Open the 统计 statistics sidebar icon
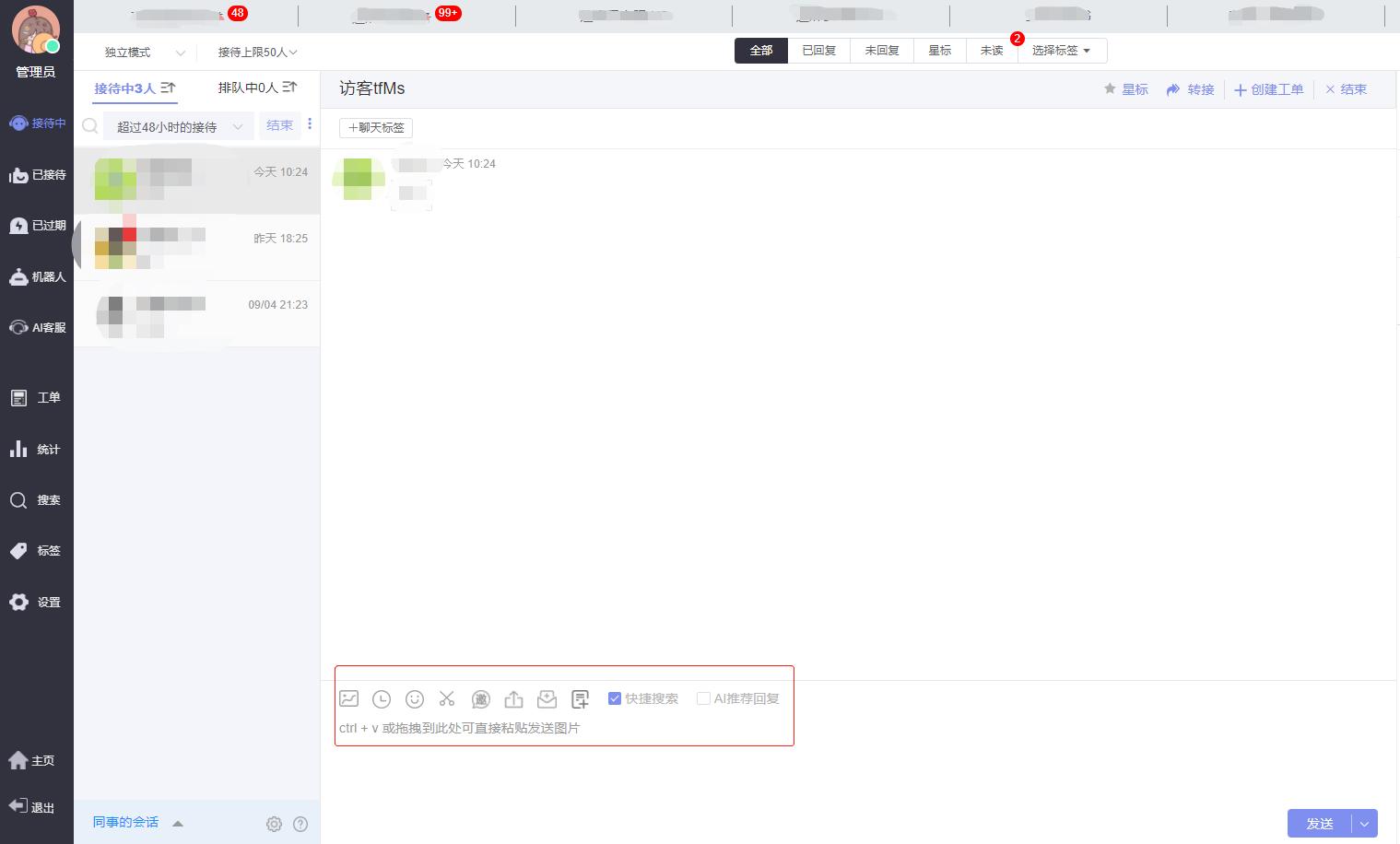The image size is (1400, 844). (x=37, y=449)
